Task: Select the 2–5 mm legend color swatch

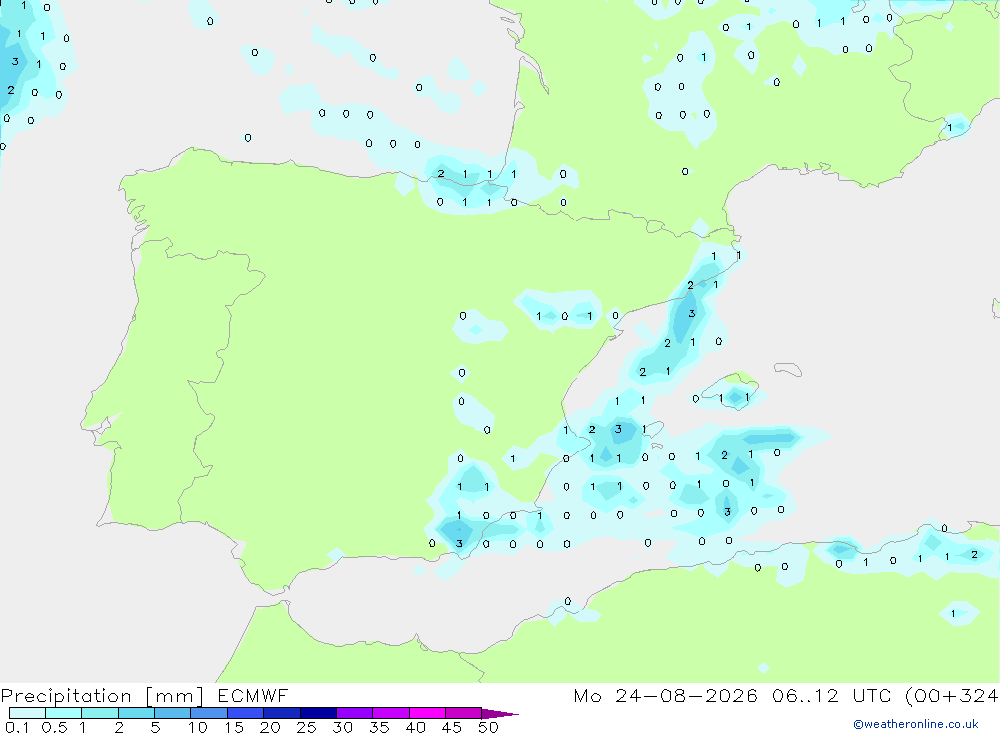Action: (136, 713)
